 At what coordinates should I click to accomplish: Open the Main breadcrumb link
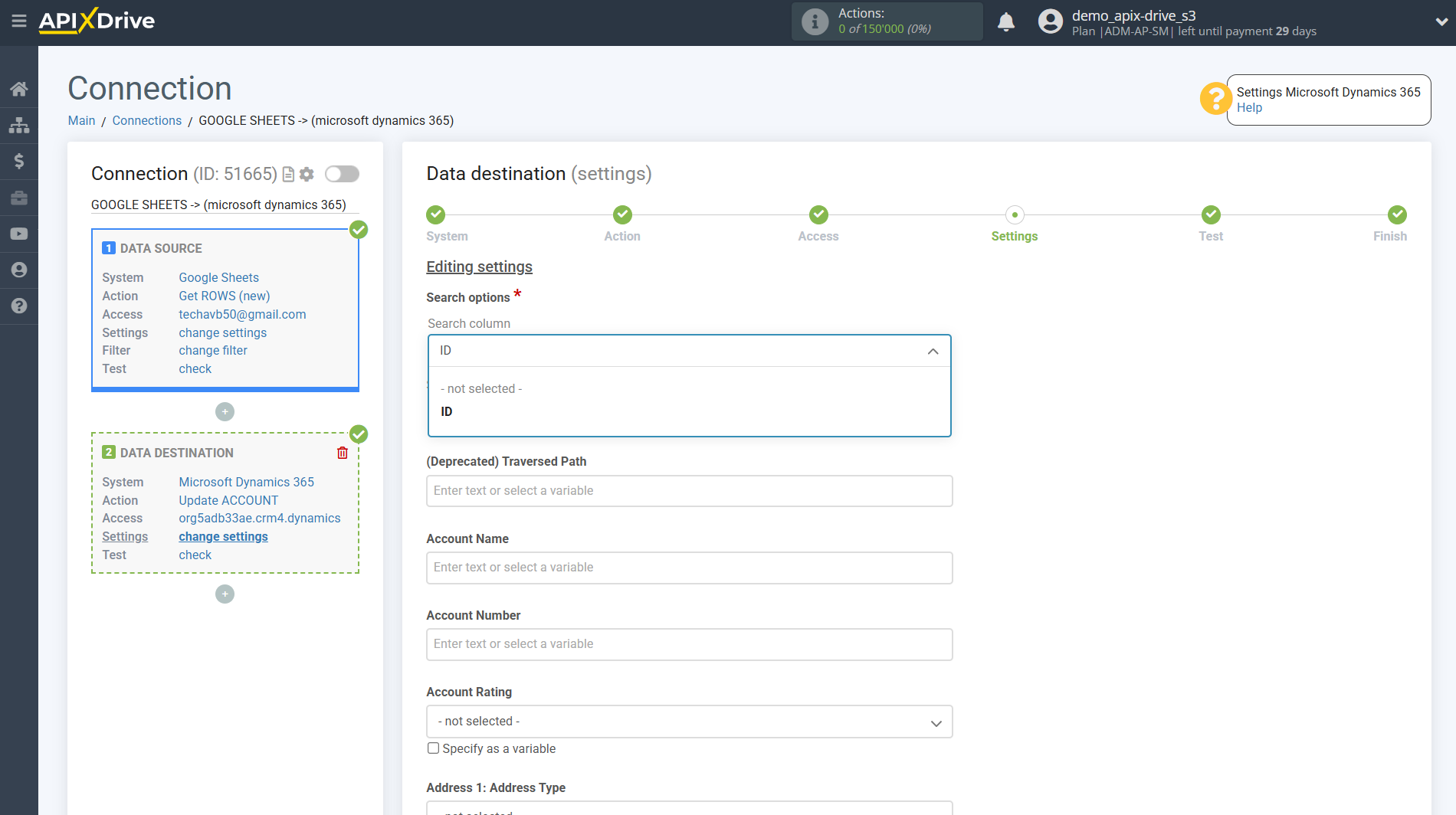point(81,121)
